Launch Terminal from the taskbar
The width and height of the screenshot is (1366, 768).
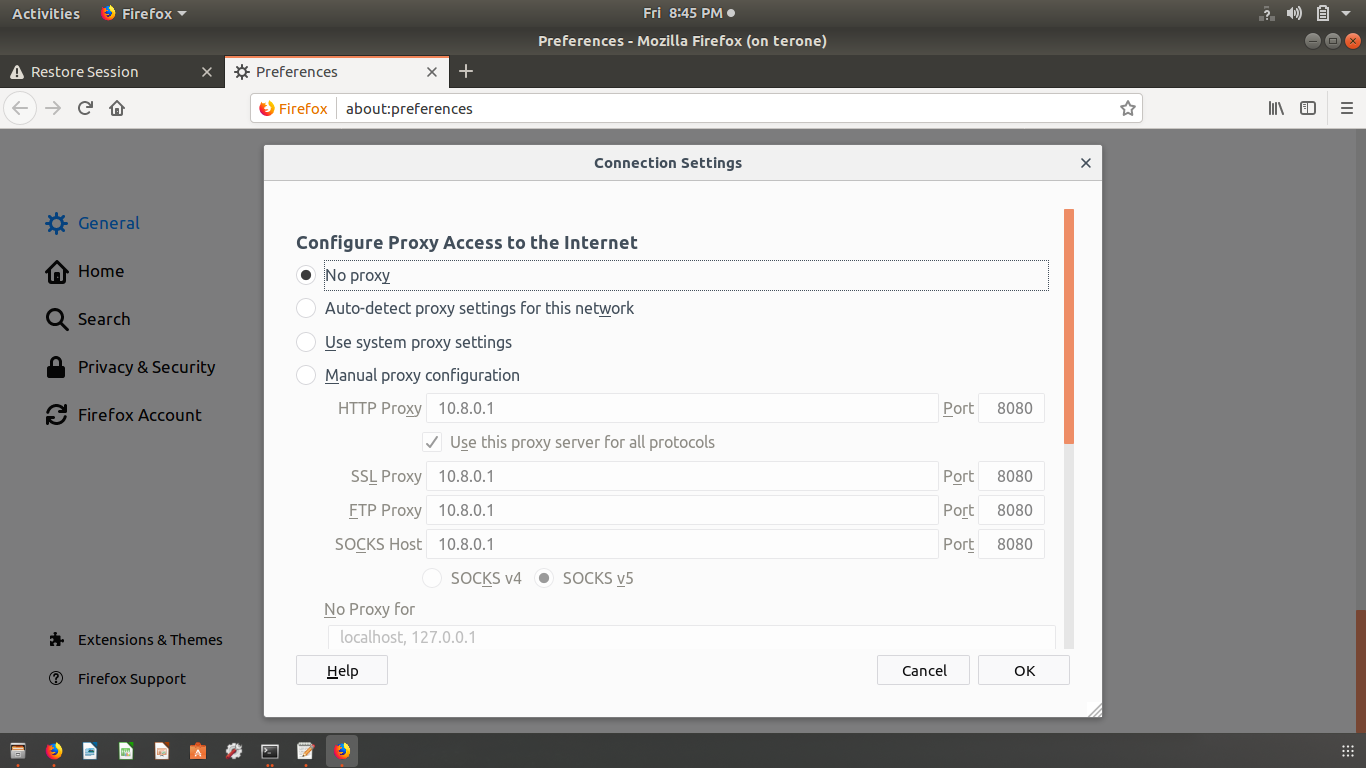[x=270, y=751]
